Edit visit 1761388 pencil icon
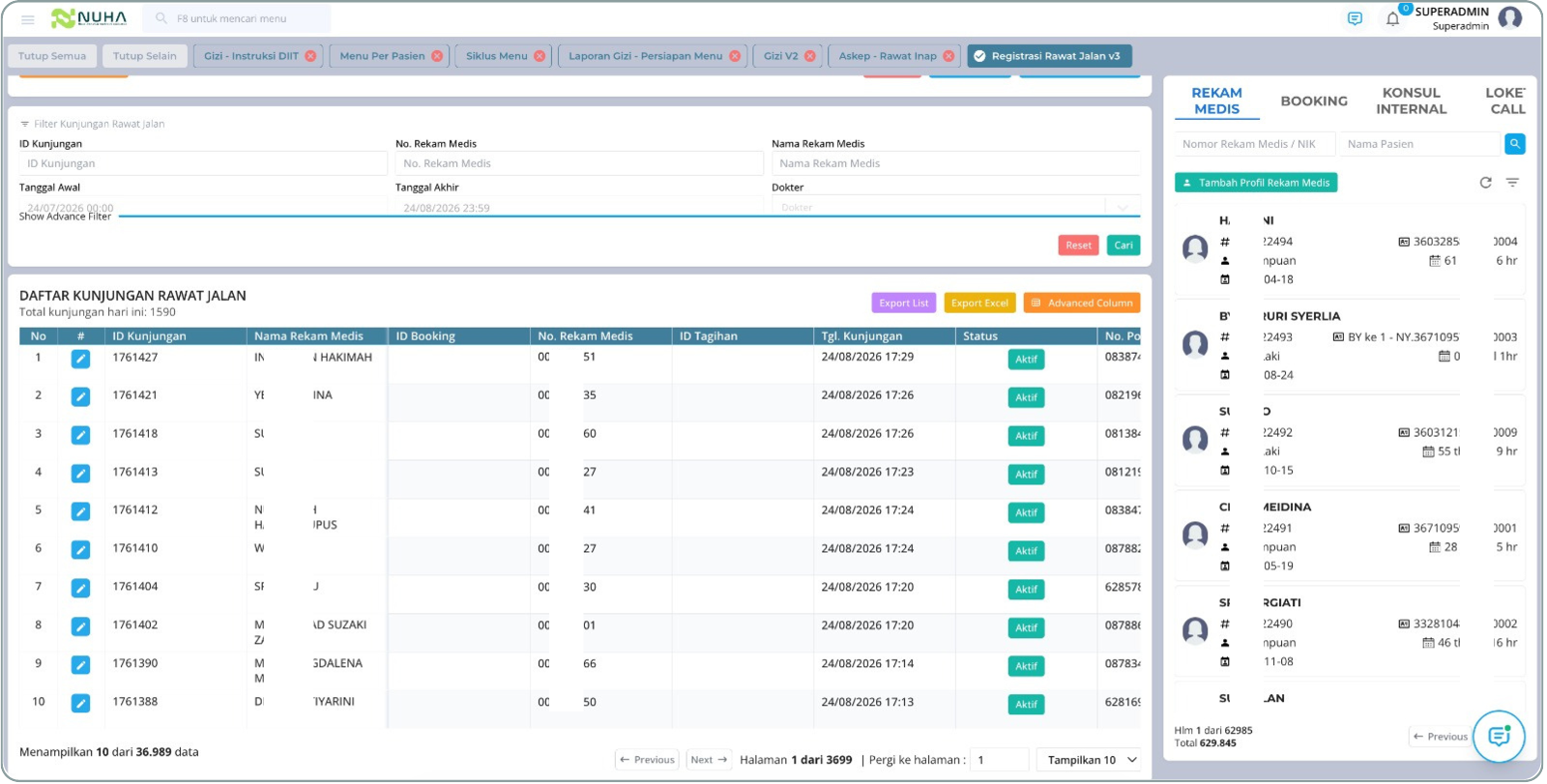The image size is (1547, 784). [80, 703]
